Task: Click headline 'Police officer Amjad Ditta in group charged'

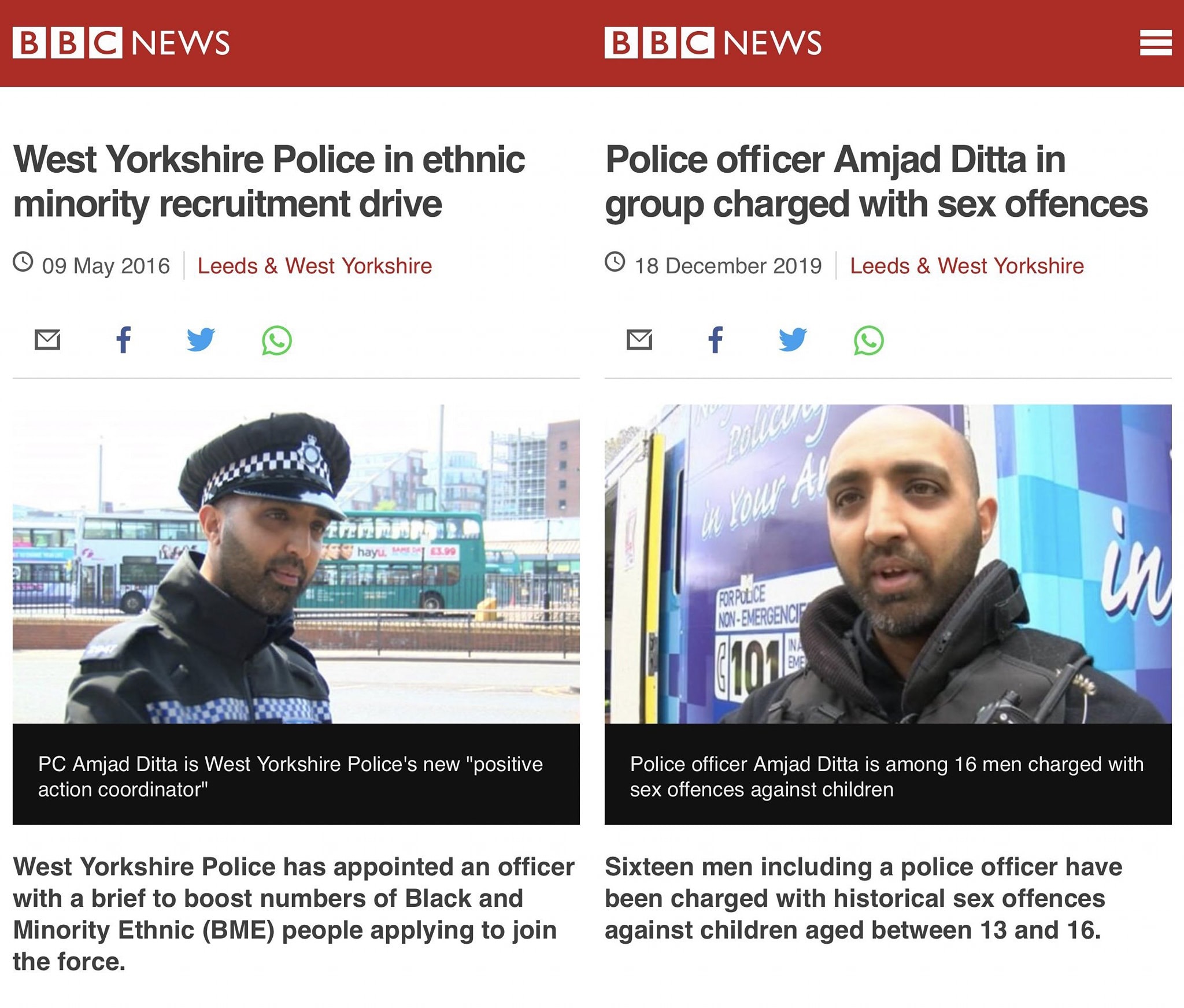Action: point(876,181)
